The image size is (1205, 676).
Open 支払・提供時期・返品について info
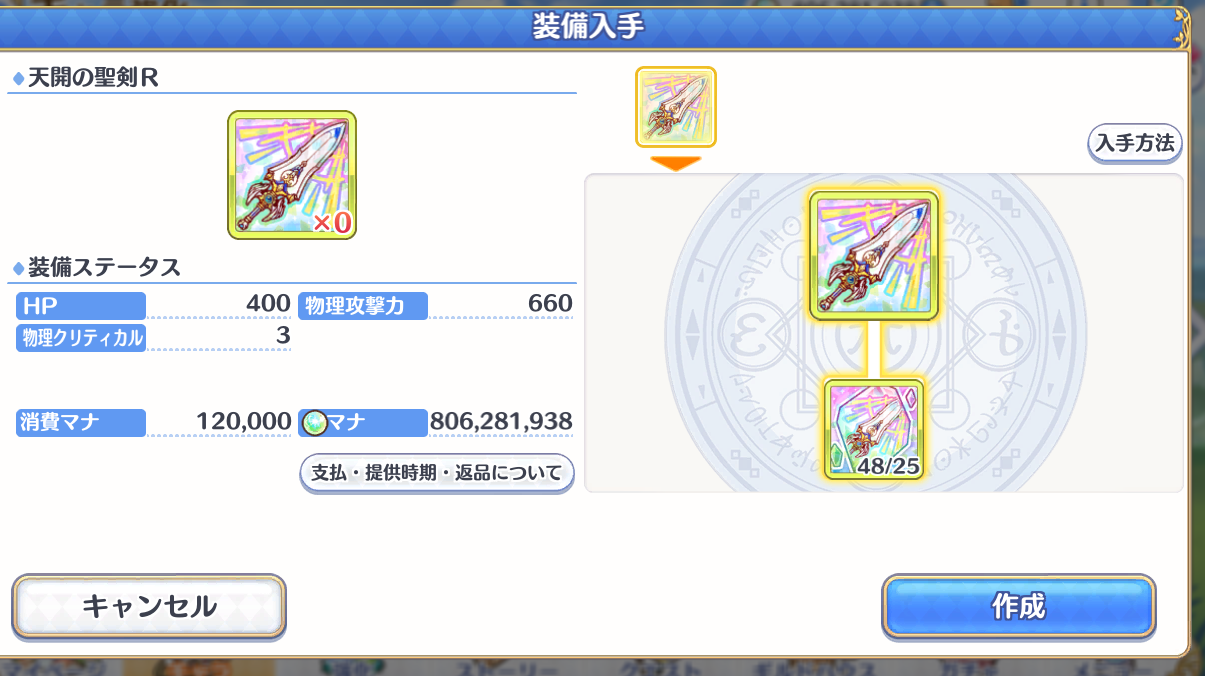click(437, 473)
